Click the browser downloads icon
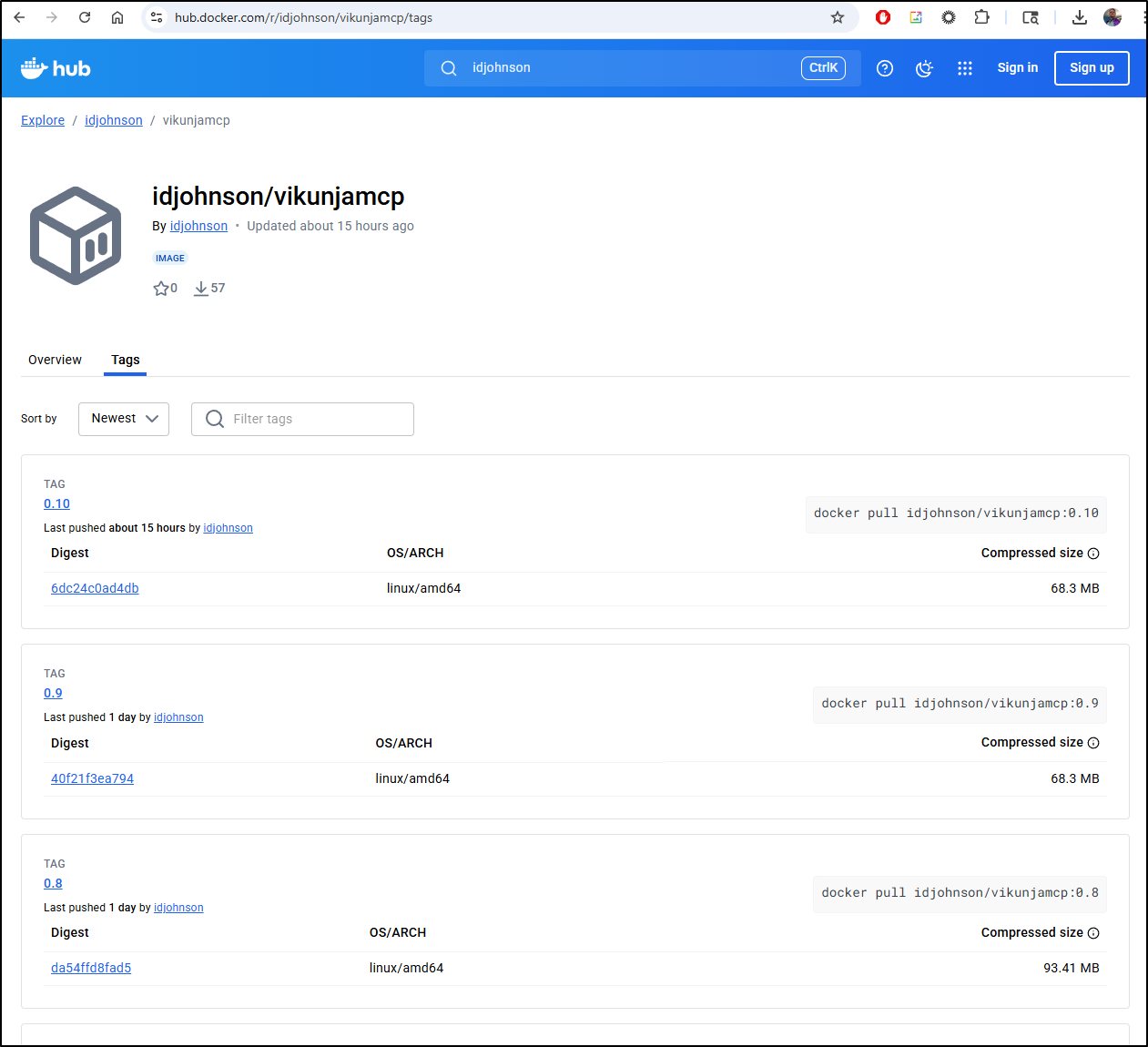This screenshot has height=1047, width=1148. click(x=1079, y=17)
